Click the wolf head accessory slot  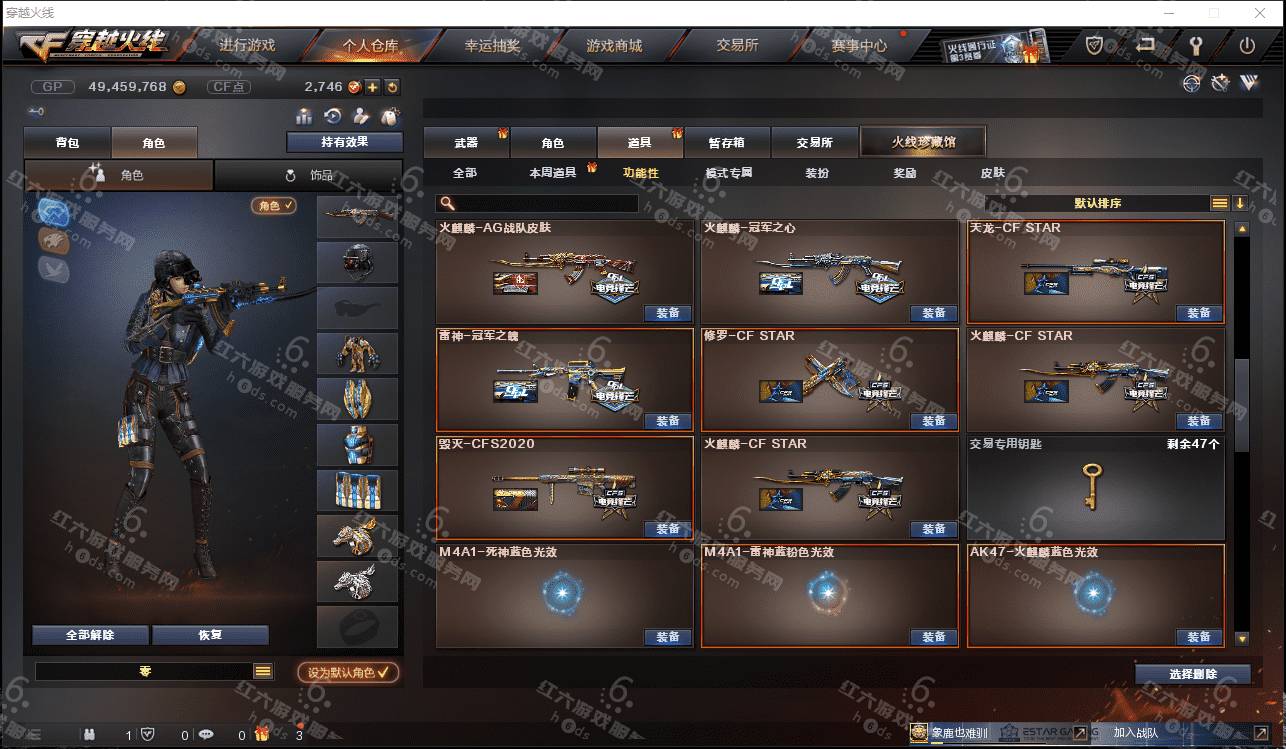[x=358, y=581]
